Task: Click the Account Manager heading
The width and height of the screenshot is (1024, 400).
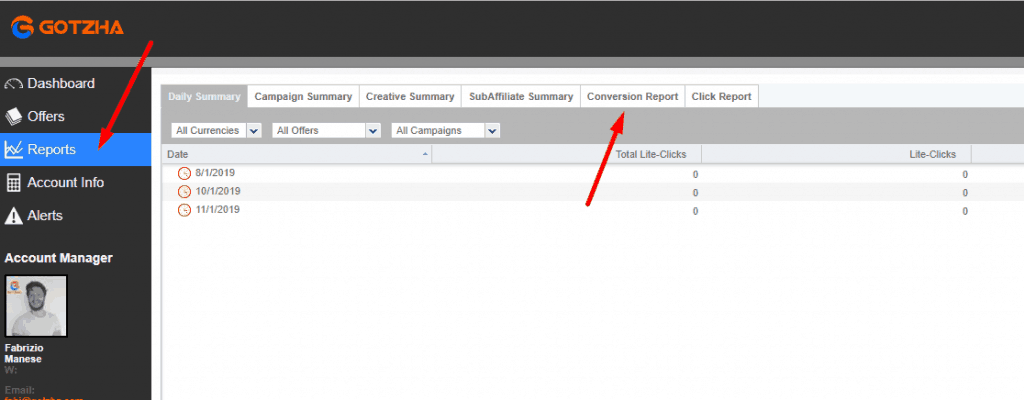Action: click(59, 258)
